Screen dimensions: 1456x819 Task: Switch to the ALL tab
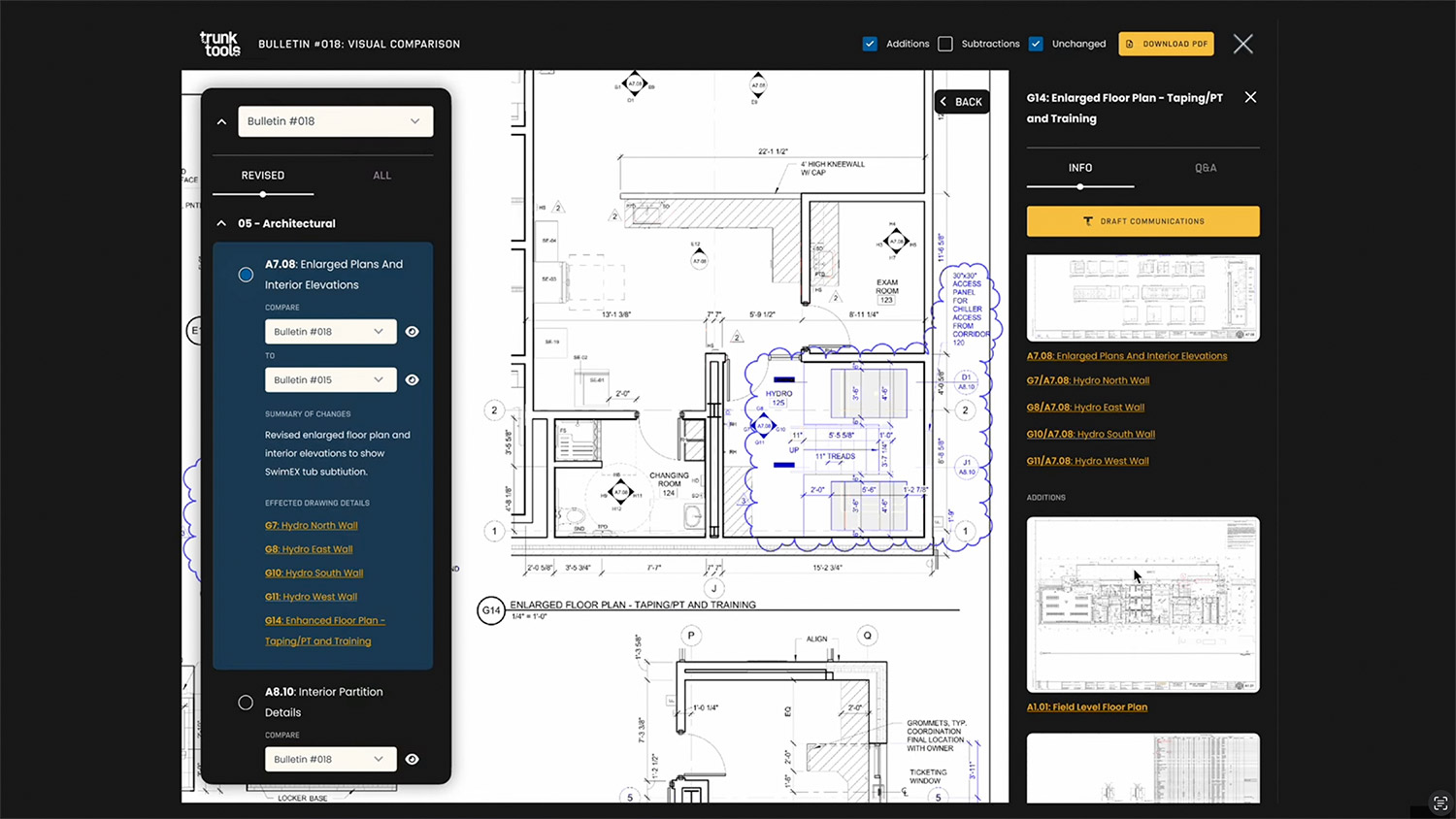[381, 176]
